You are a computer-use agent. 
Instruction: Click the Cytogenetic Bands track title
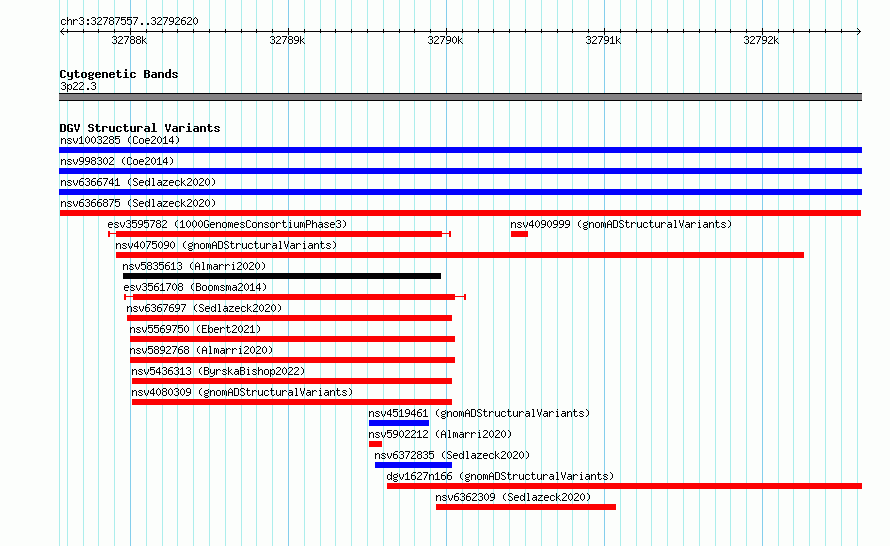click(119, 74)
